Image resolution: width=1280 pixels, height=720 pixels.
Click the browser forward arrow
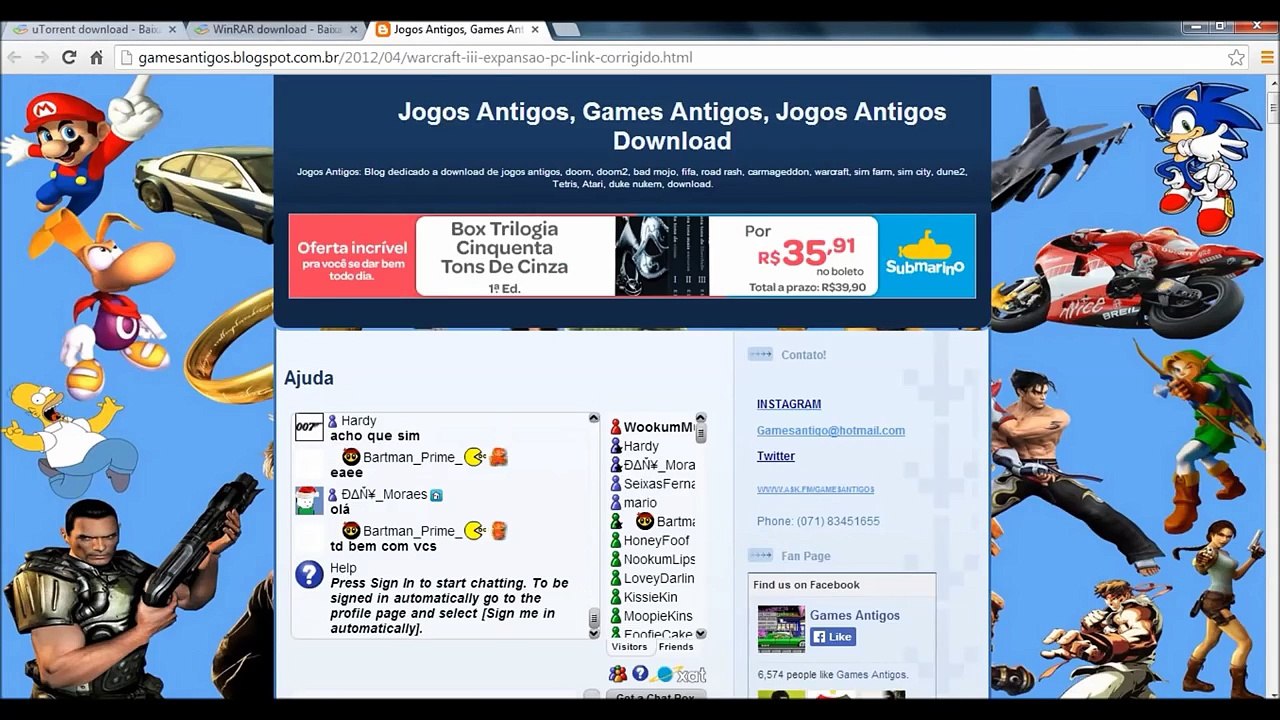[41, 57]
